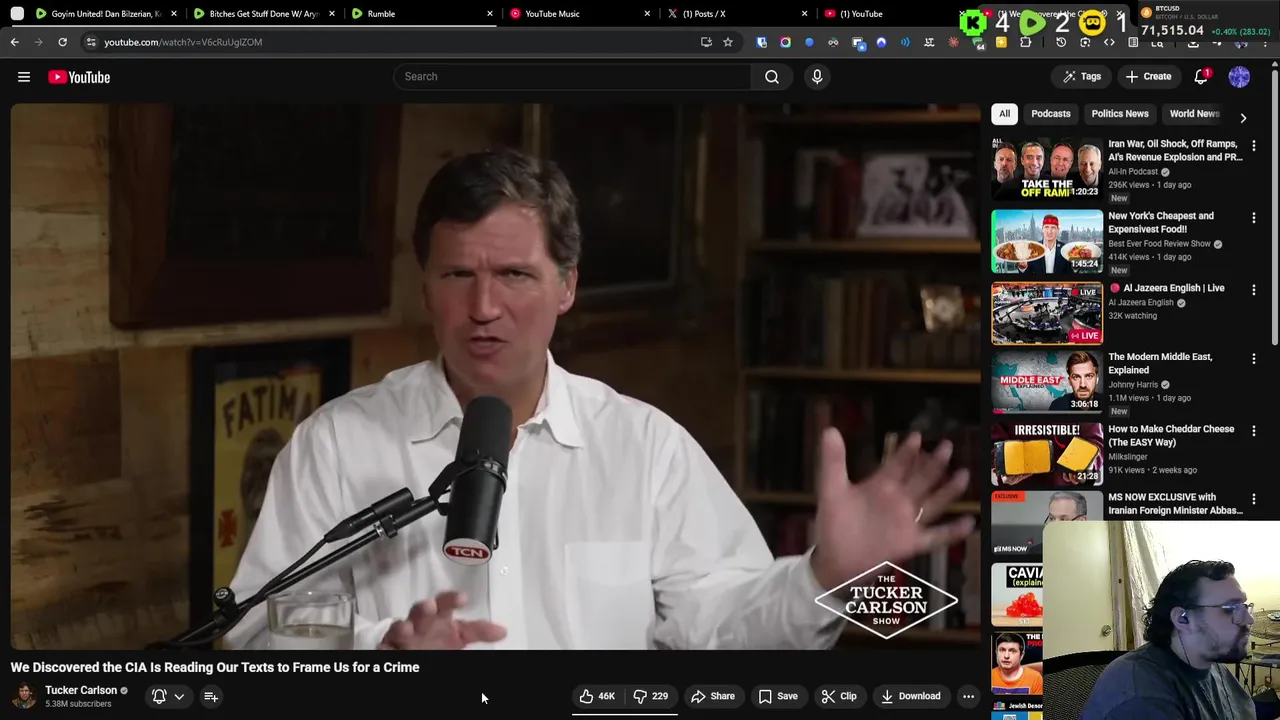Open the Tucker Carlson channel avatar
The width and height of the screenshot is (1280, 720).
coord(24,696)
